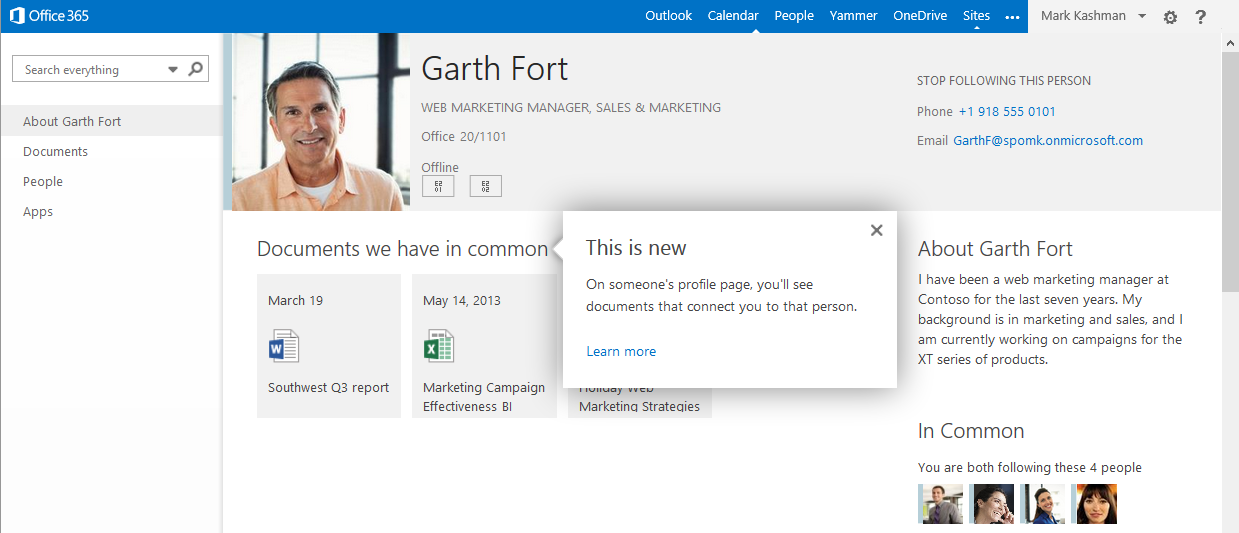Image resolution: width=1239 pixels, height=533 pixels.
Task: Open Sites in top navigation
Action: tap(976, 16)
